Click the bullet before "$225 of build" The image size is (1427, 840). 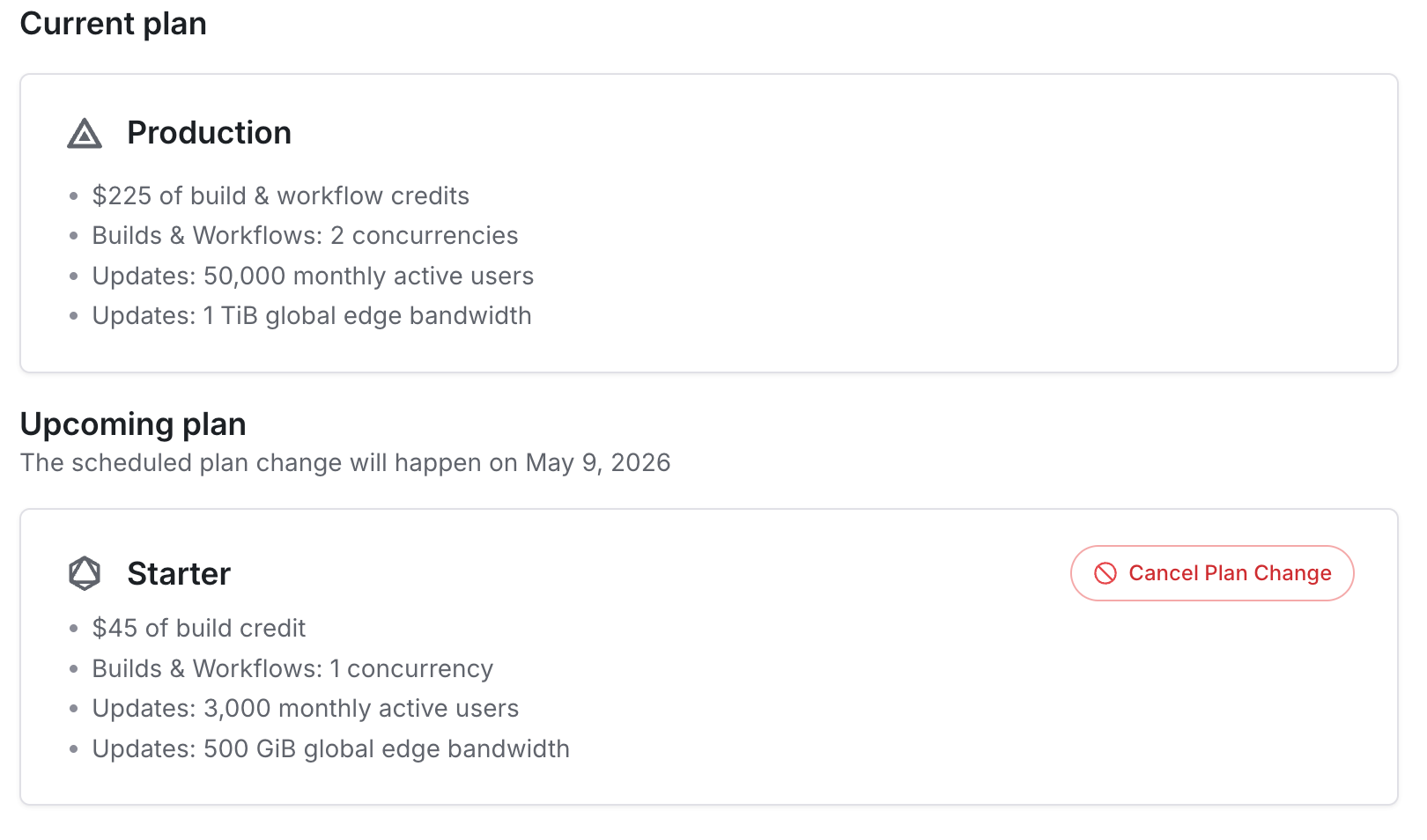pyautogui.click(x=74, y=196)
